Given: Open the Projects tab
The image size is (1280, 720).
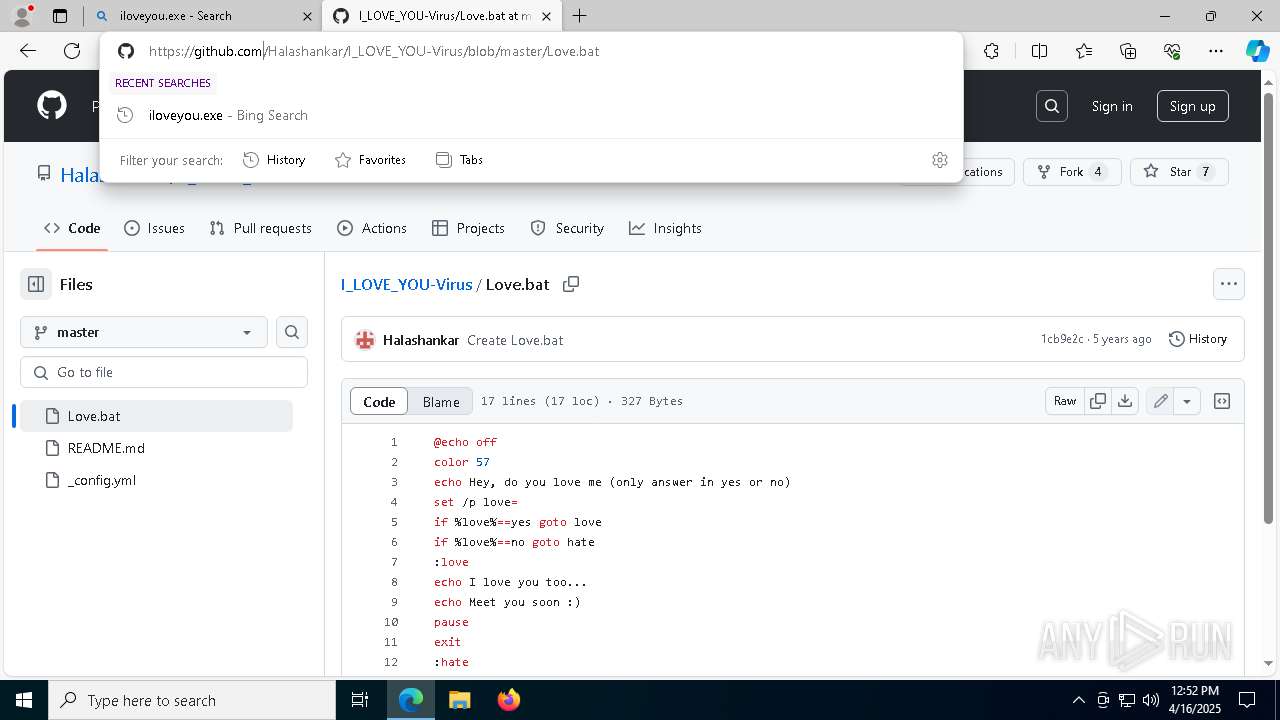Looking at the screenshot, I should [468, 228].
